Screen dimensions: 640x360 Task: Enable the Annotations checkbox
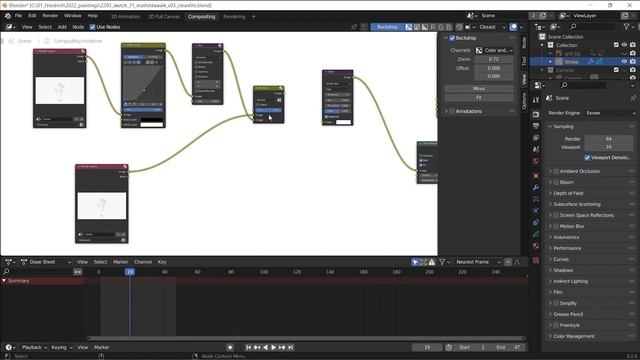[452, 111]
